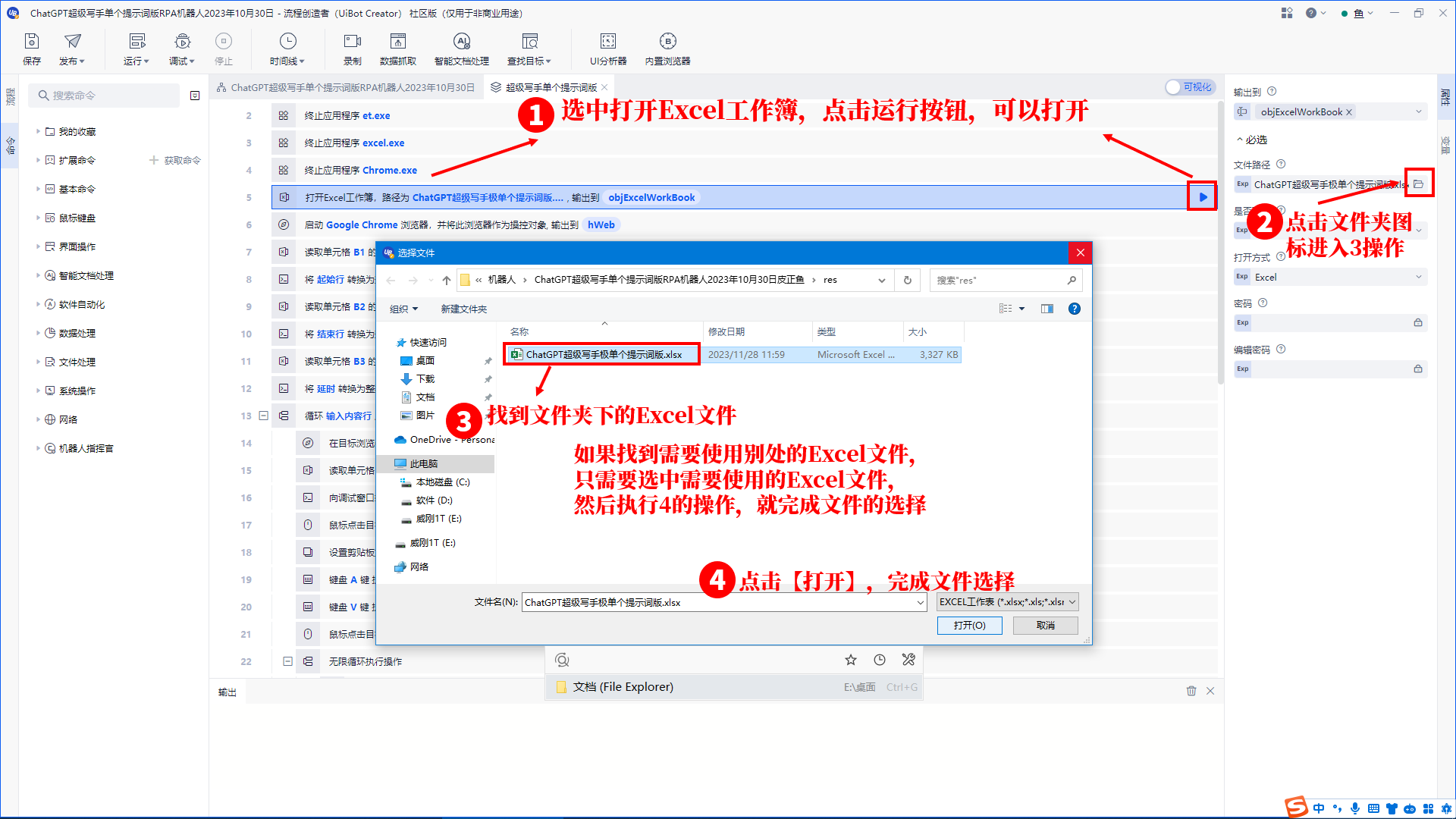Click the Run (运行) toolbar button
1456x819 pixels.
136,49
